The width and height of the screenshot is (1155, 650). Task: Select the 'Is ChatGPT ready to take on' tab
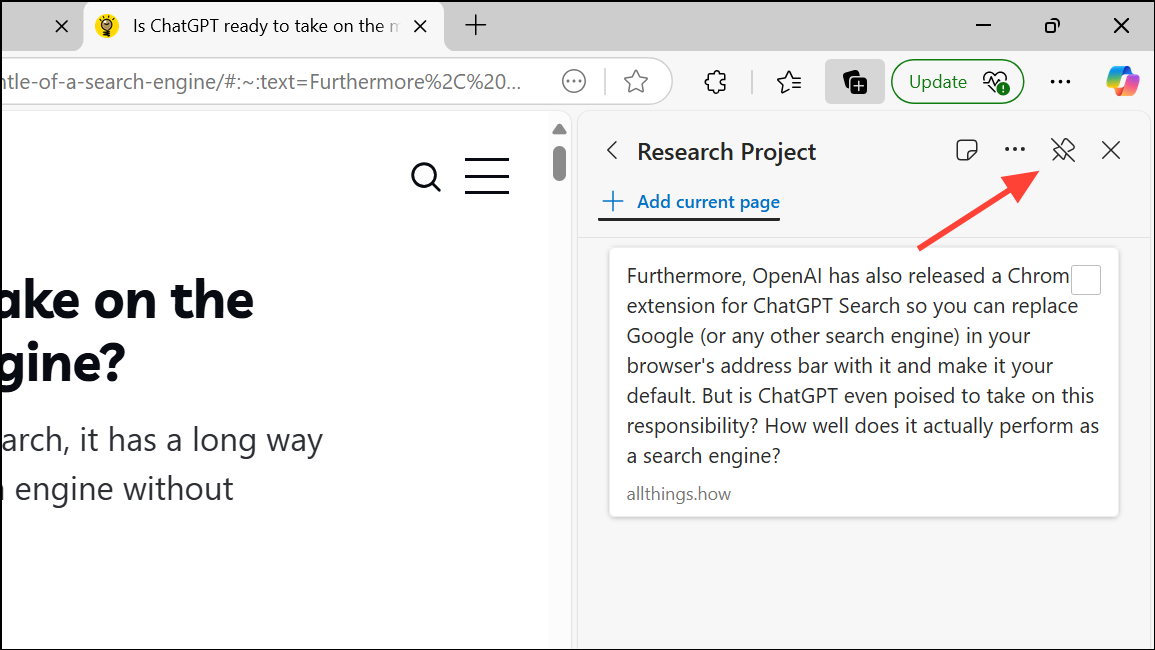(265, 27)
